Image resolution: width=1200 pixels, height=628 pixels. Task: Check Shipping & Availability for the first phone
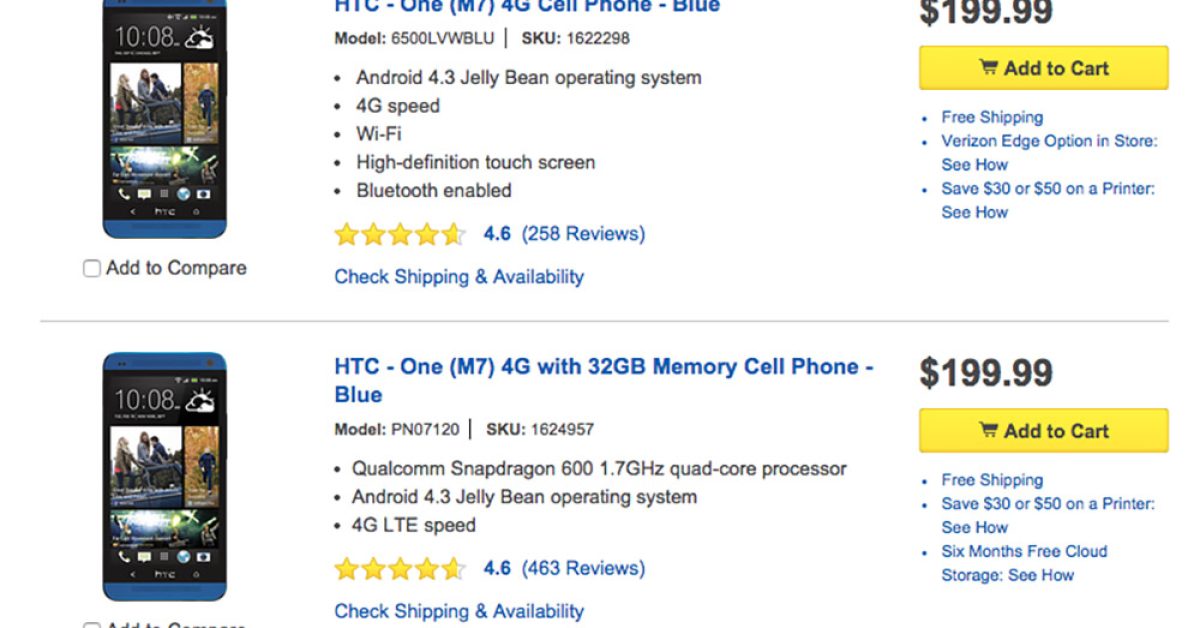click(459, 277)
